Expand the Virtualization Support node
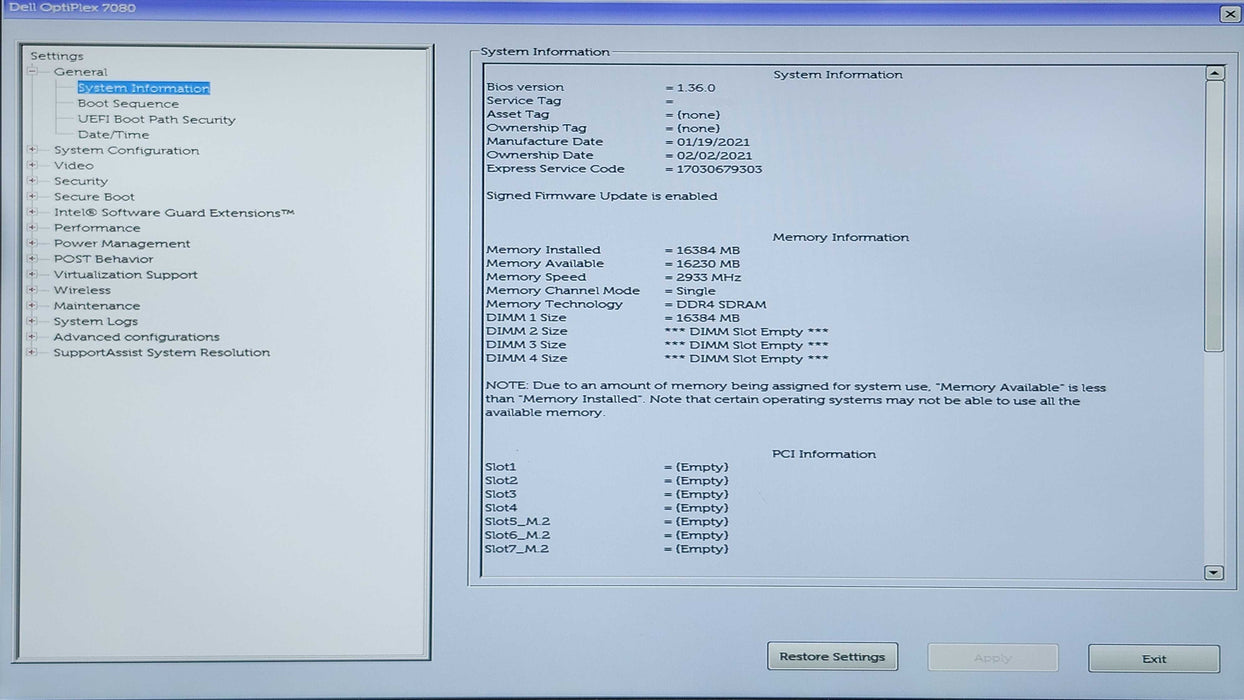The image size is (1244, 700). pos(33,275)
